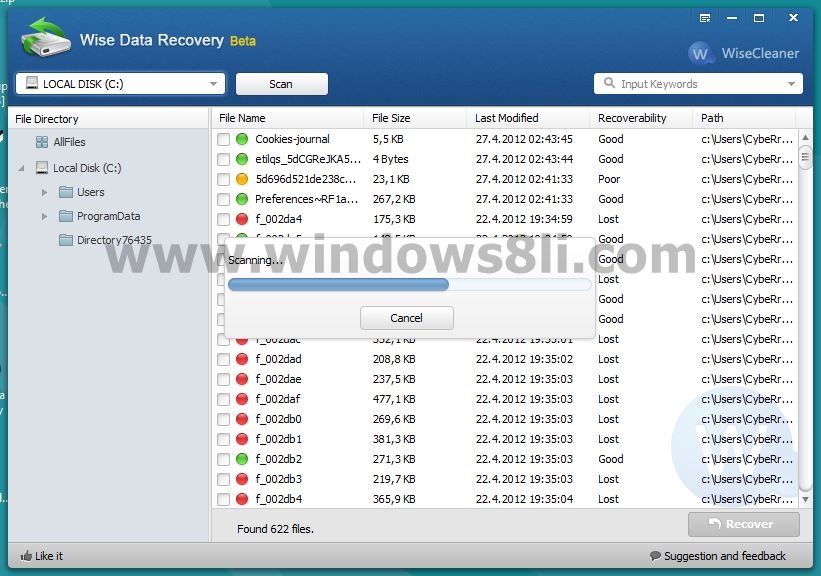Select the f_002db0 file name
821x576 pixels.
click(279, 419)
